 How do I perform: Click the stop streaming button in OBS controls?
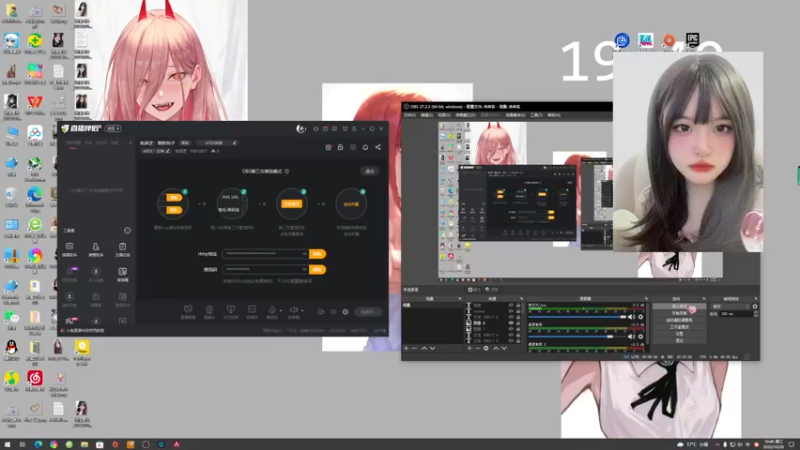coord(679,307)
